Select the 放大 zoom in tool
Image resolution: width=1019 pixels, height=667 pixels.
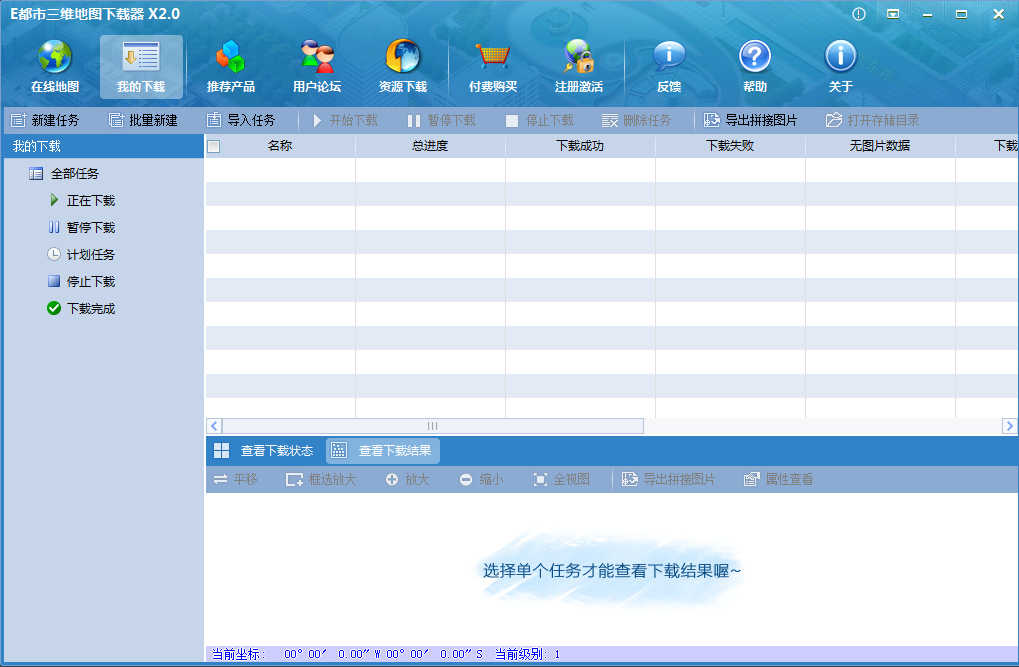click(x=406, y=479)
